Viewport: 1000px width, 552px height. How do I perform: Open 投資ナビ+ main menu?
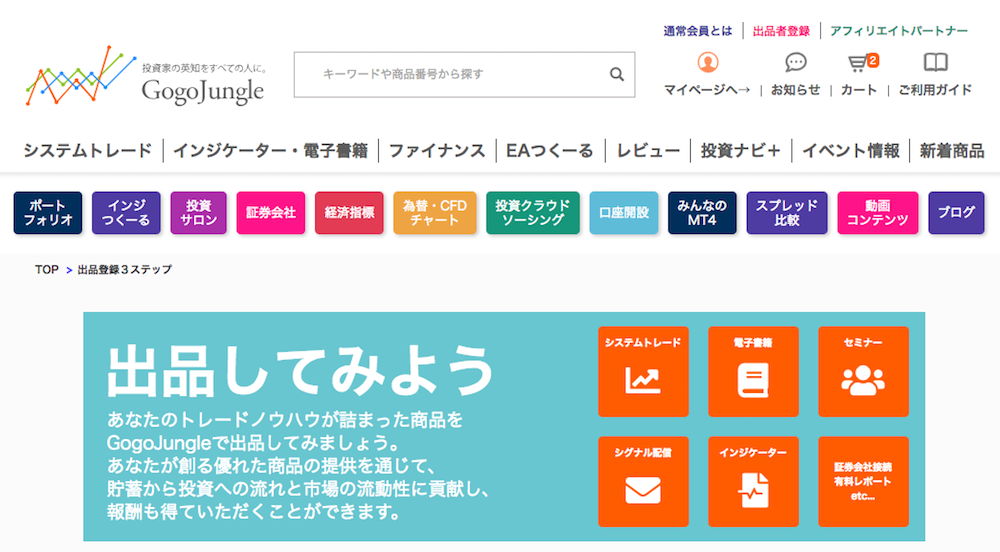(740, 151)
